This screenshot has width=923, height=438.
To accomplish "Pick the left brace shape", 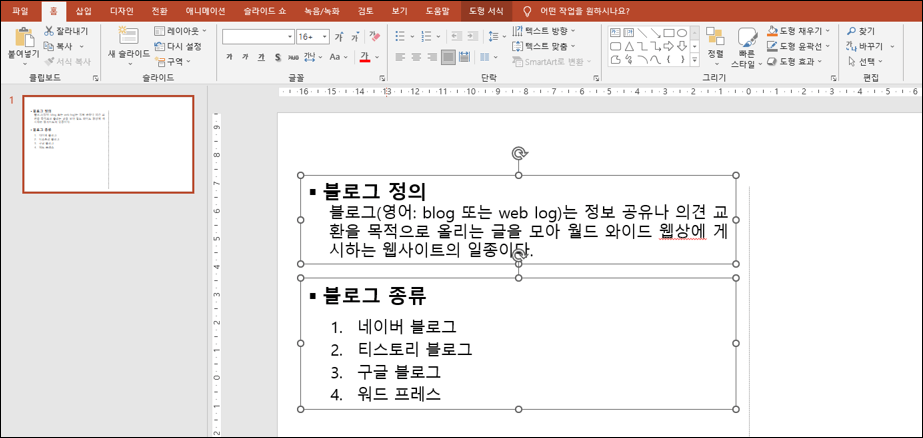I will click(x=669, y=59).
